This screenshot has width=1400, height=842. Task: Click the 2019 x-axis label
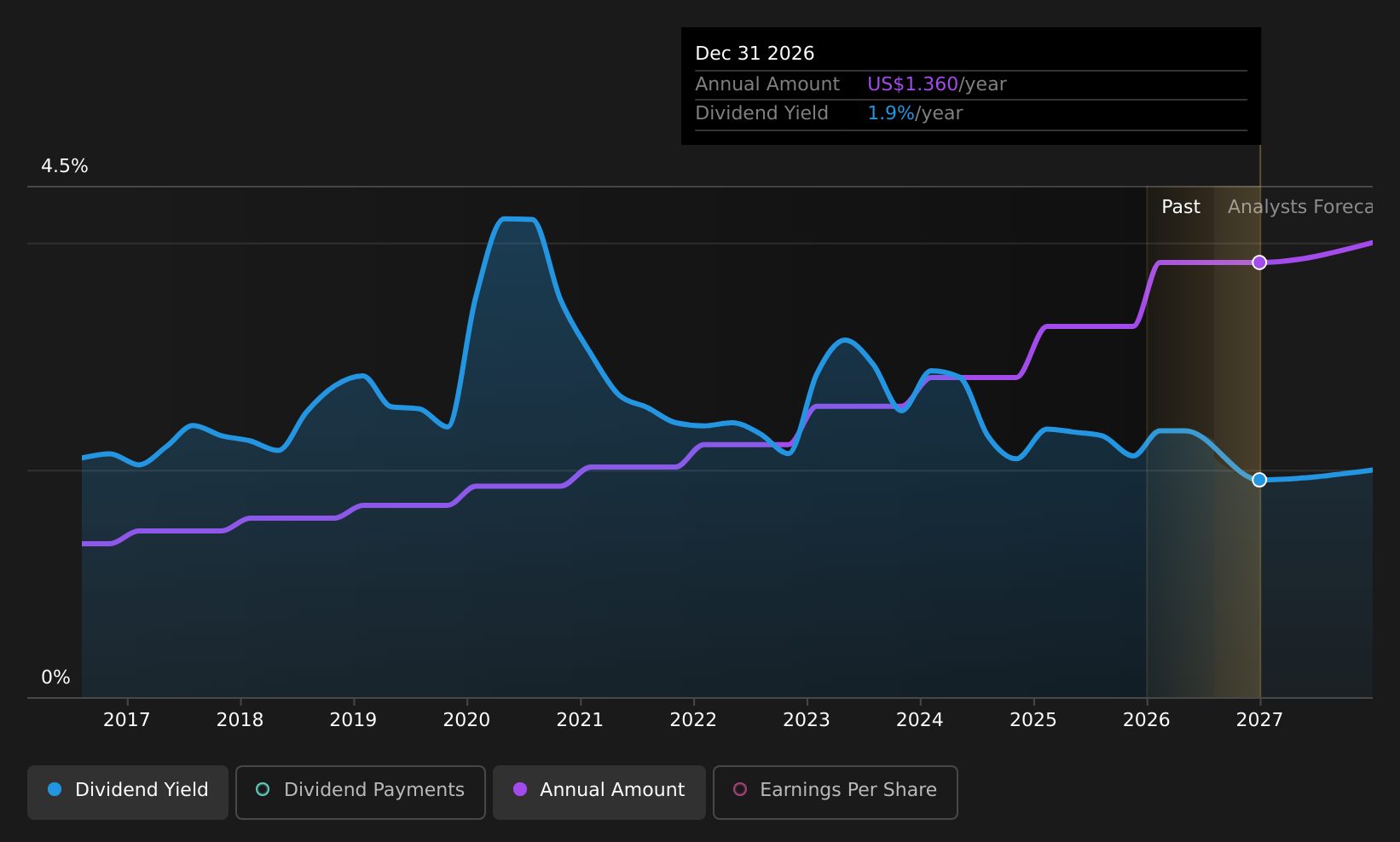tap(354, 720)
